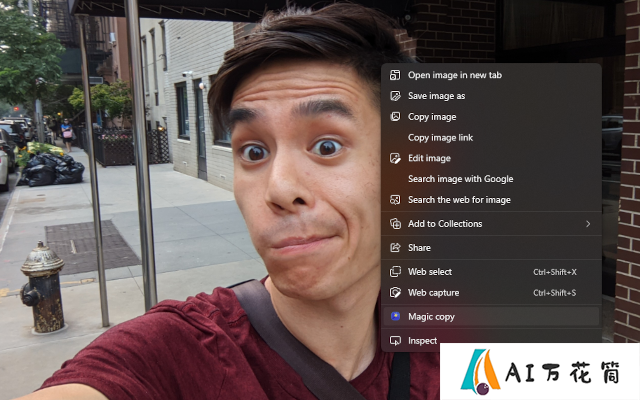This screenshot has width=640, height=400.
Task: Click the Add to Collections label
Action: (x=445, y=224)
